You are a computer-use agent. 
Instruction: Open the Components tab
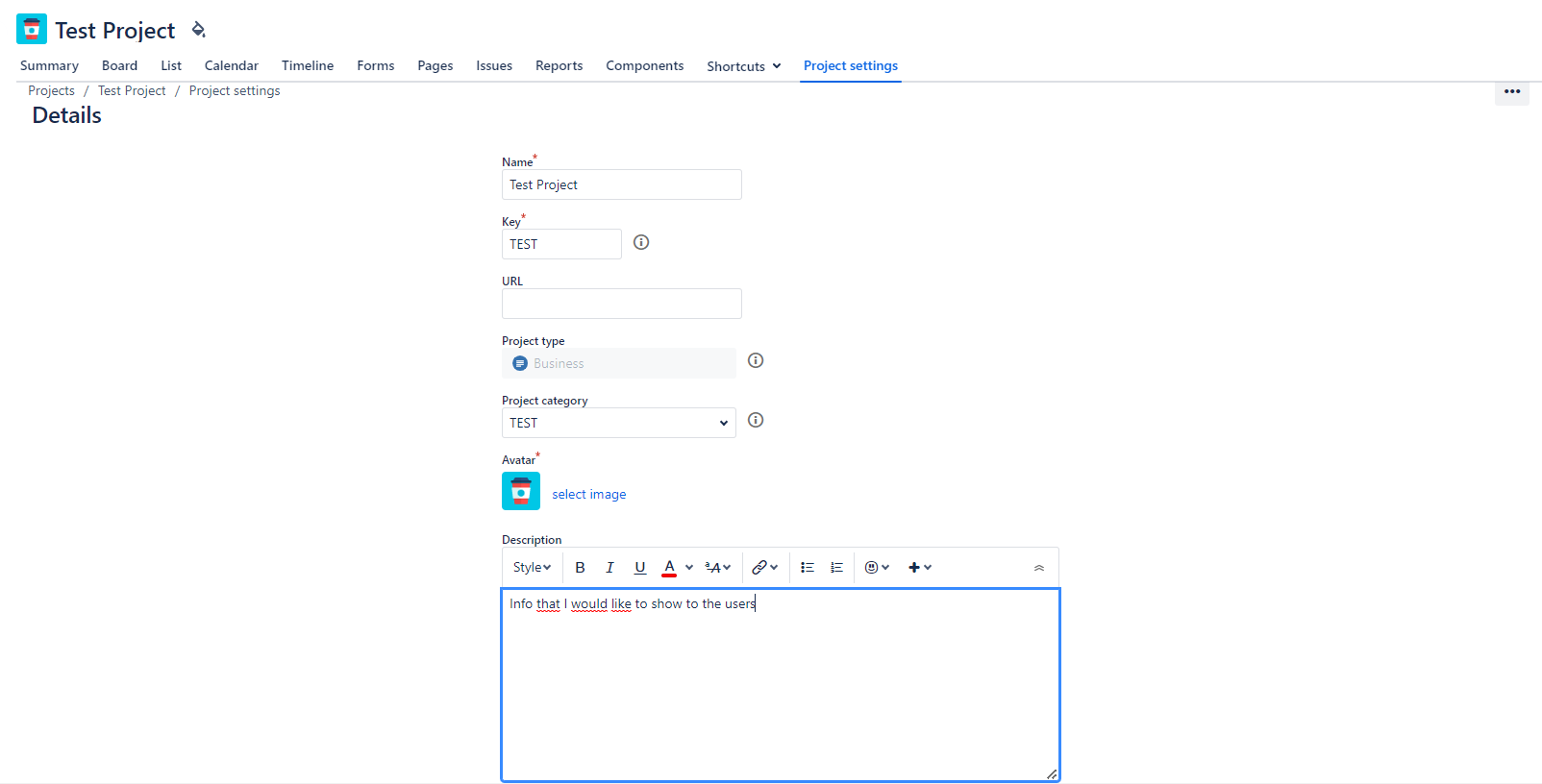point(645,65)
